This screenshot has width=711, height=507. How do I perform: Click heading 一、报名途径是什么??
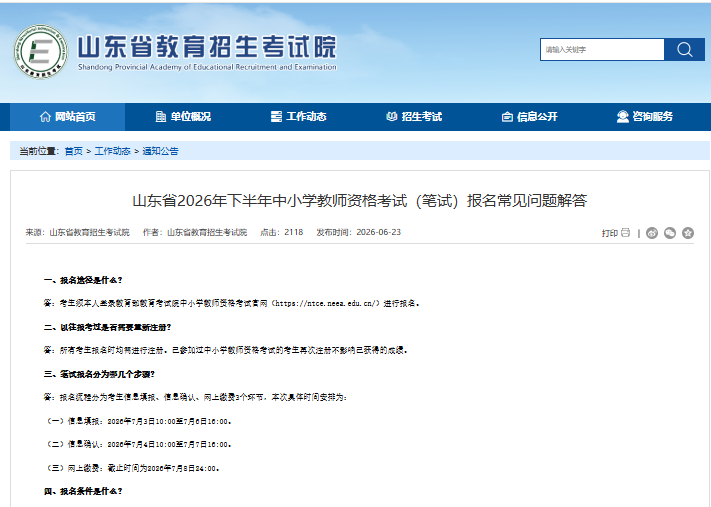point(83,280)
